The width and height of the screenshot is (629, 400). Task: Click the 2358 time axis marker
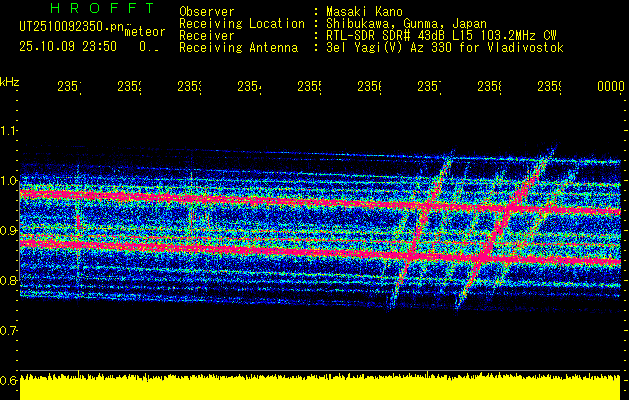[490, 87]
